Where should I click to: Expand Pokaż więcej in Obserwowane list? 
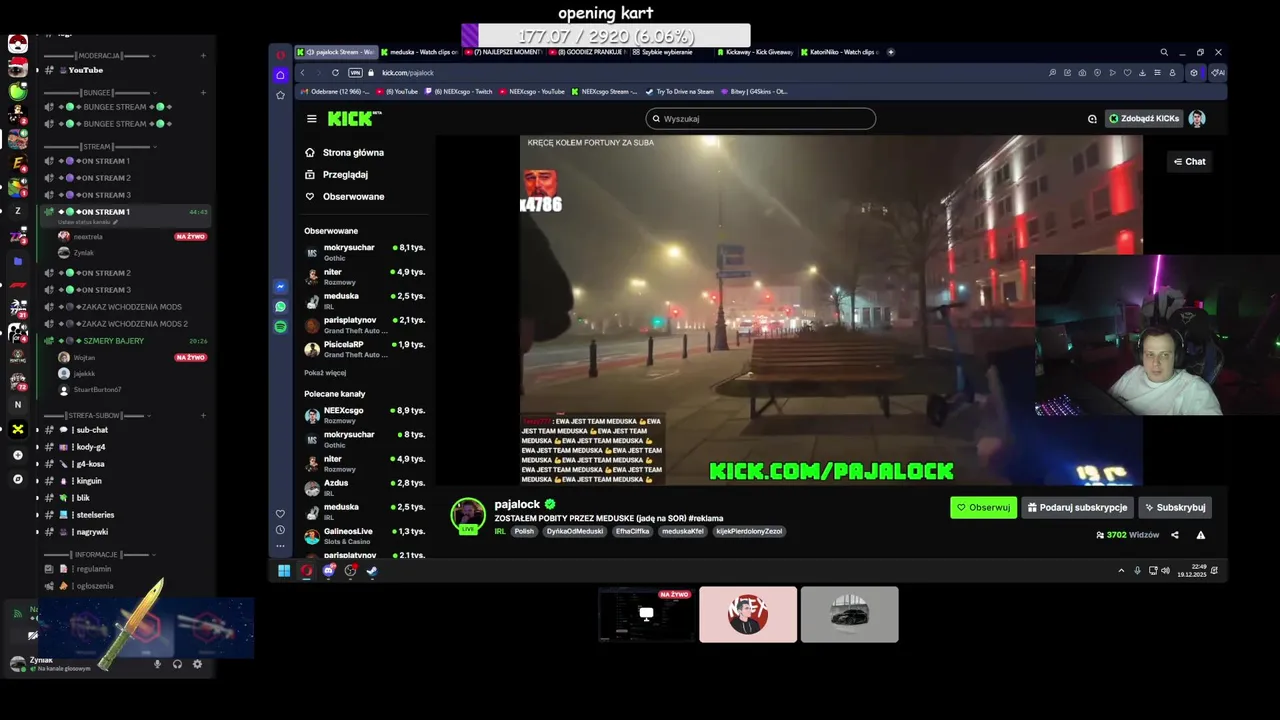[x=325, y=373]
